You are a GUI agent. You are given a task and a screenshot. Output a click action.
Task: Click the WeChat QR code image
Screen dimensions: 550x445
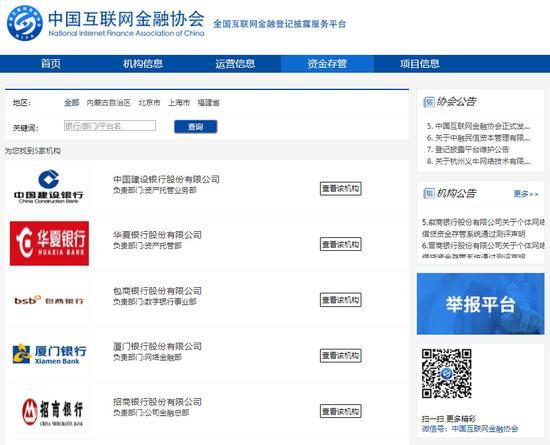click(447, 373)
